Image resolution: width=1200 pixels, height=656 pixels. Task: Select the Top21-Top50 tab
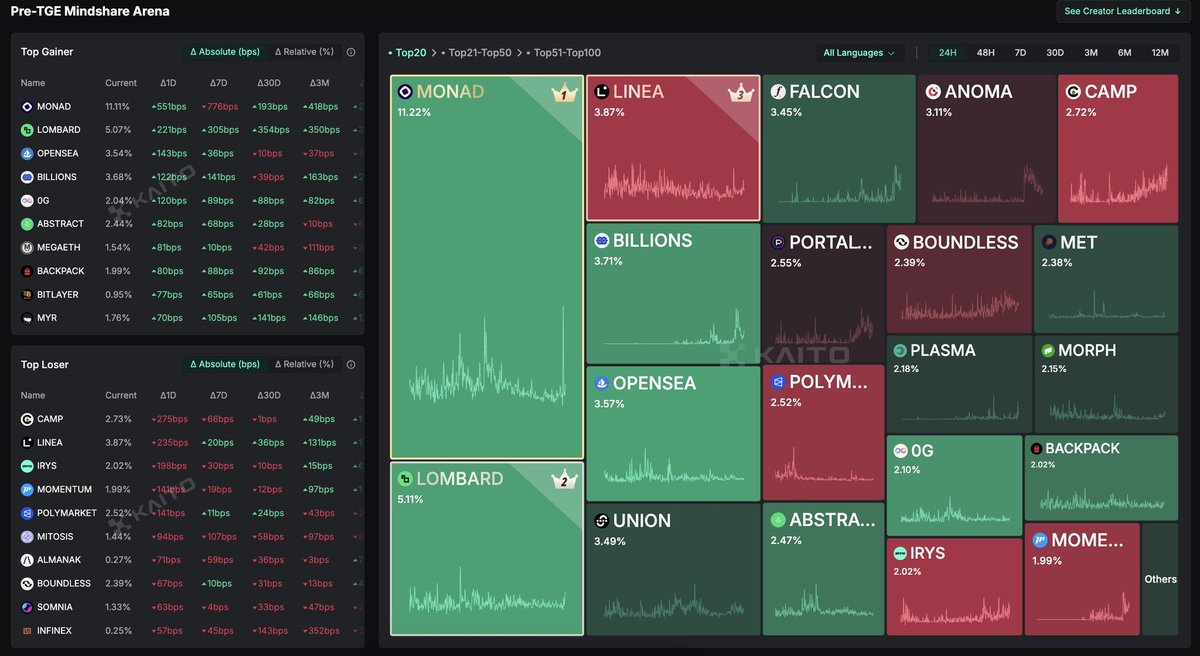pos(476,53)
